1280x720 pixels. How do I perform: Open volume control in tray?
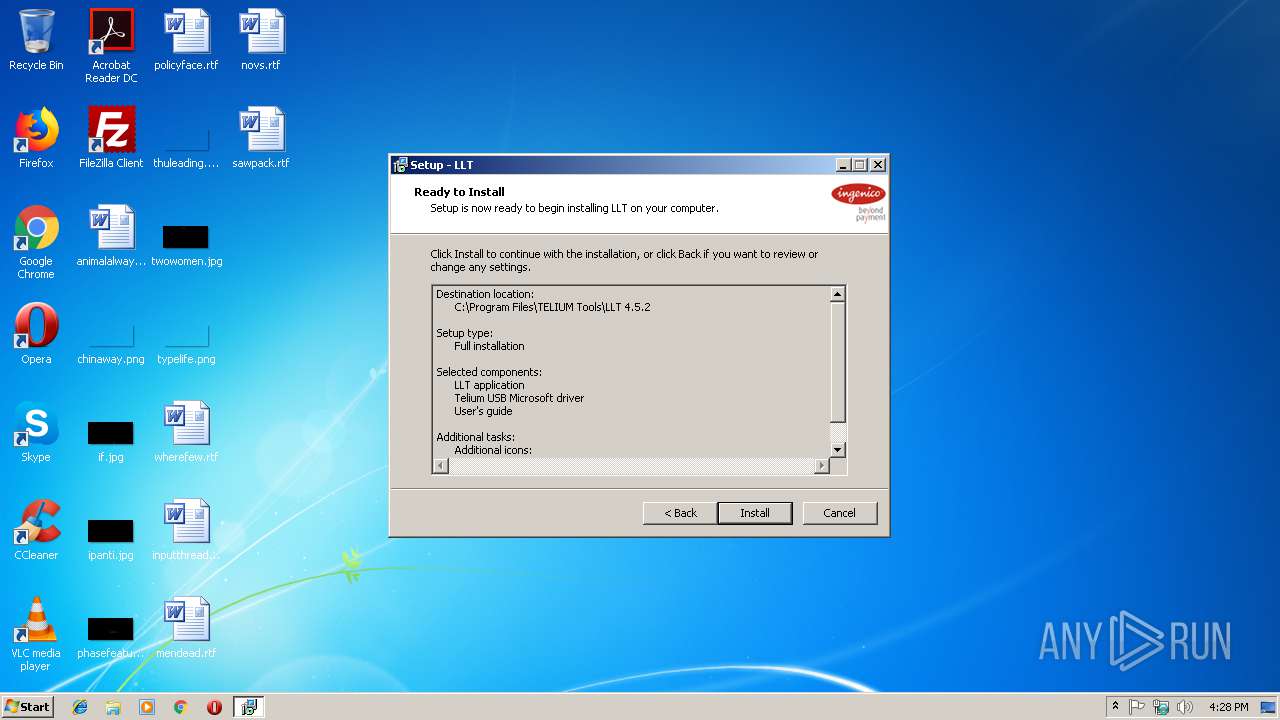[x=1185, y=707]
